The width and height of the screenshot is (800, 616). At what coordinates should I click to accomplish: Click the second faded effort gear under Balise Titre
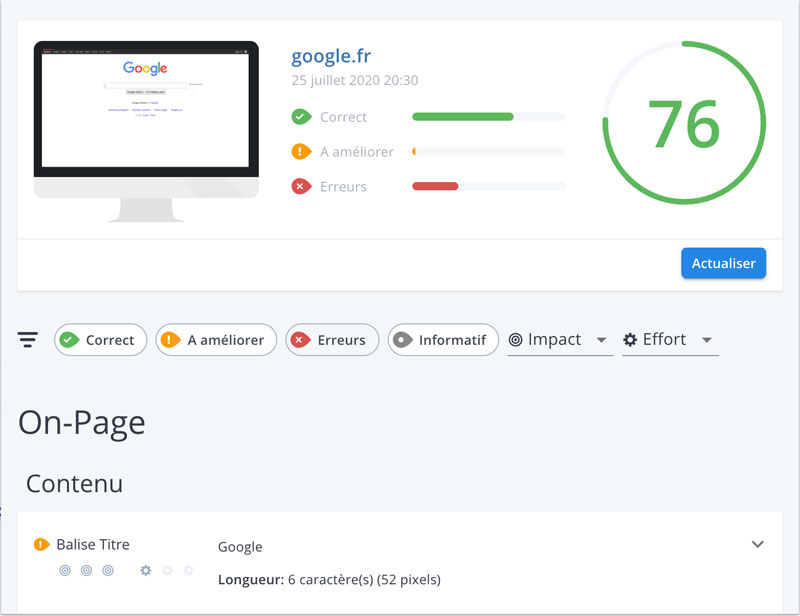point(167,570)
